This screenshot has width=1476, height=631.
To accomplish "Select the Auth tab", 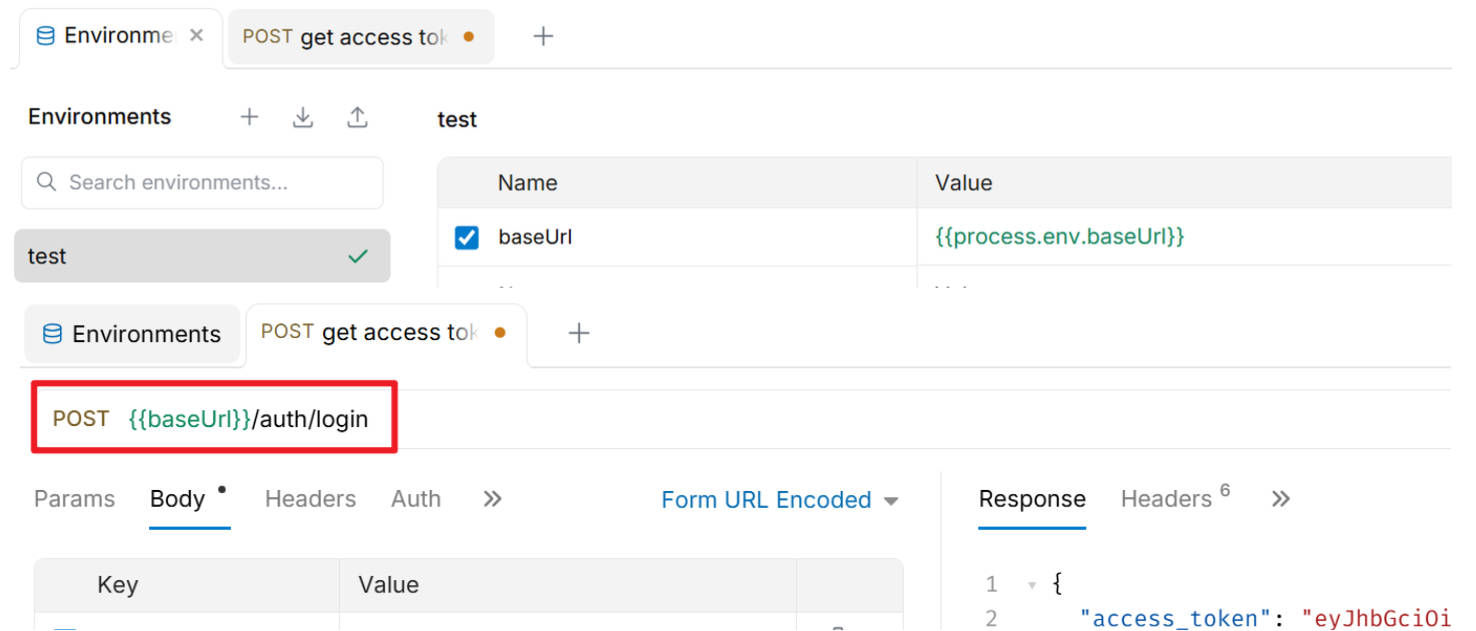I will (416, 499).
